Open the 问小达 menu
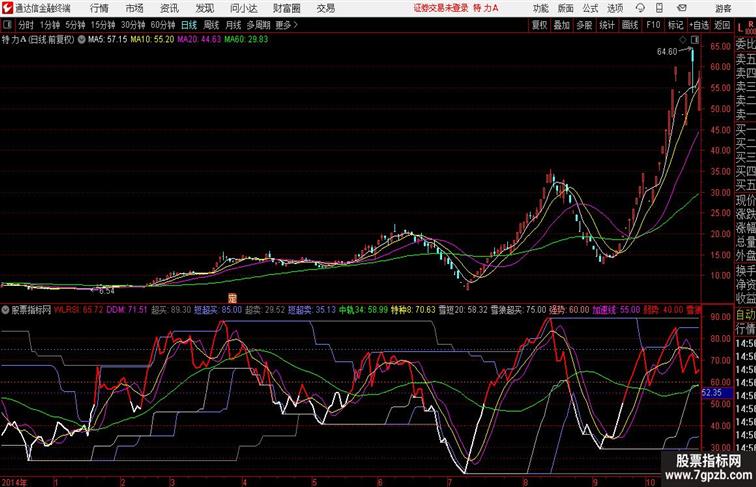 pyautogui.click(x=244, y=8)
